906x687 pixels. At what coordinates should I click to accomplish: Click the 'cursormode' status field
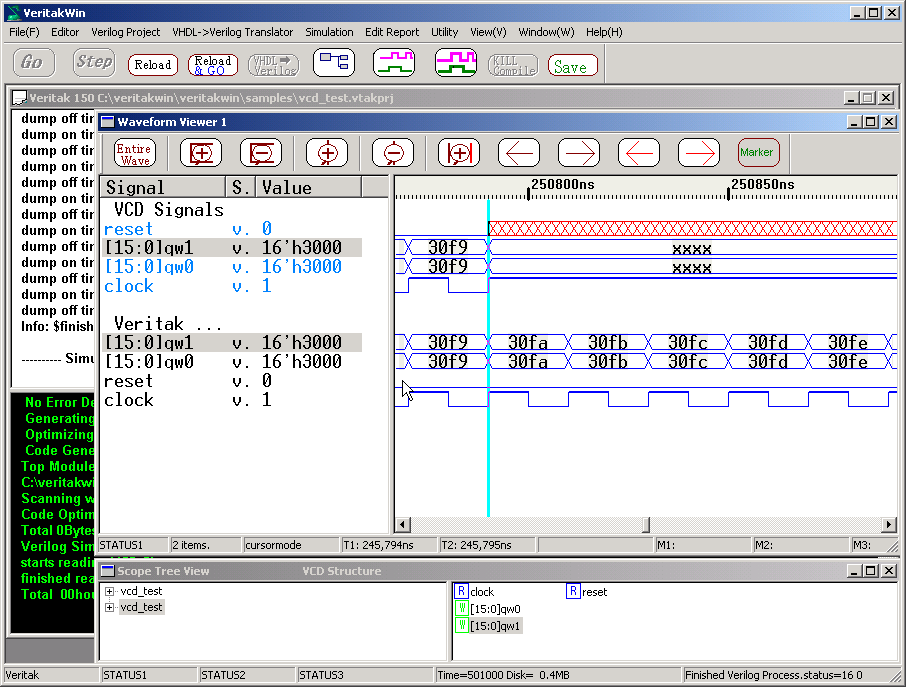coord(291,545)
